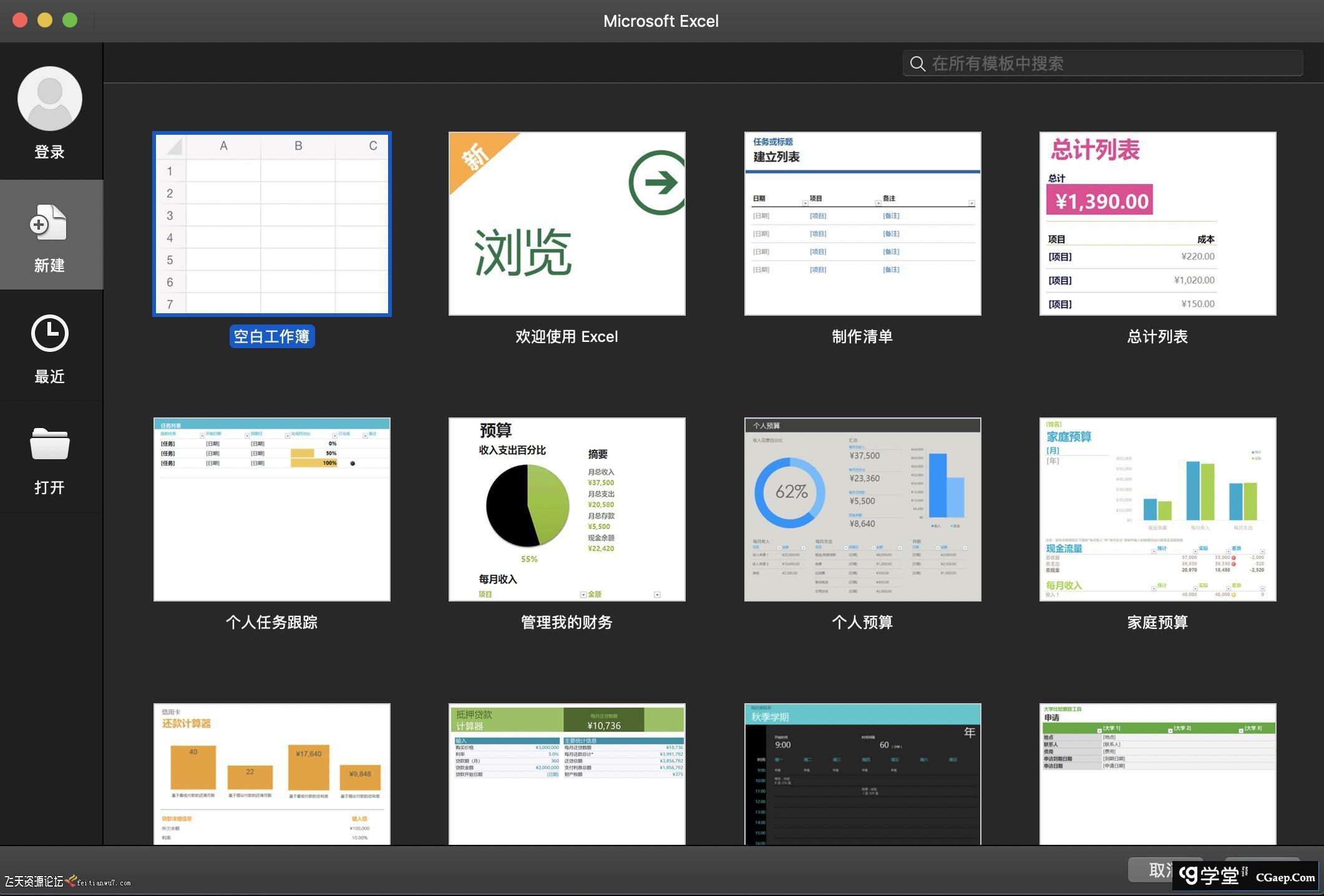Viewport: 1324px width, 896px height.
Task: Open the mortgage loan calculator template
Action: (x=567, y=774)
